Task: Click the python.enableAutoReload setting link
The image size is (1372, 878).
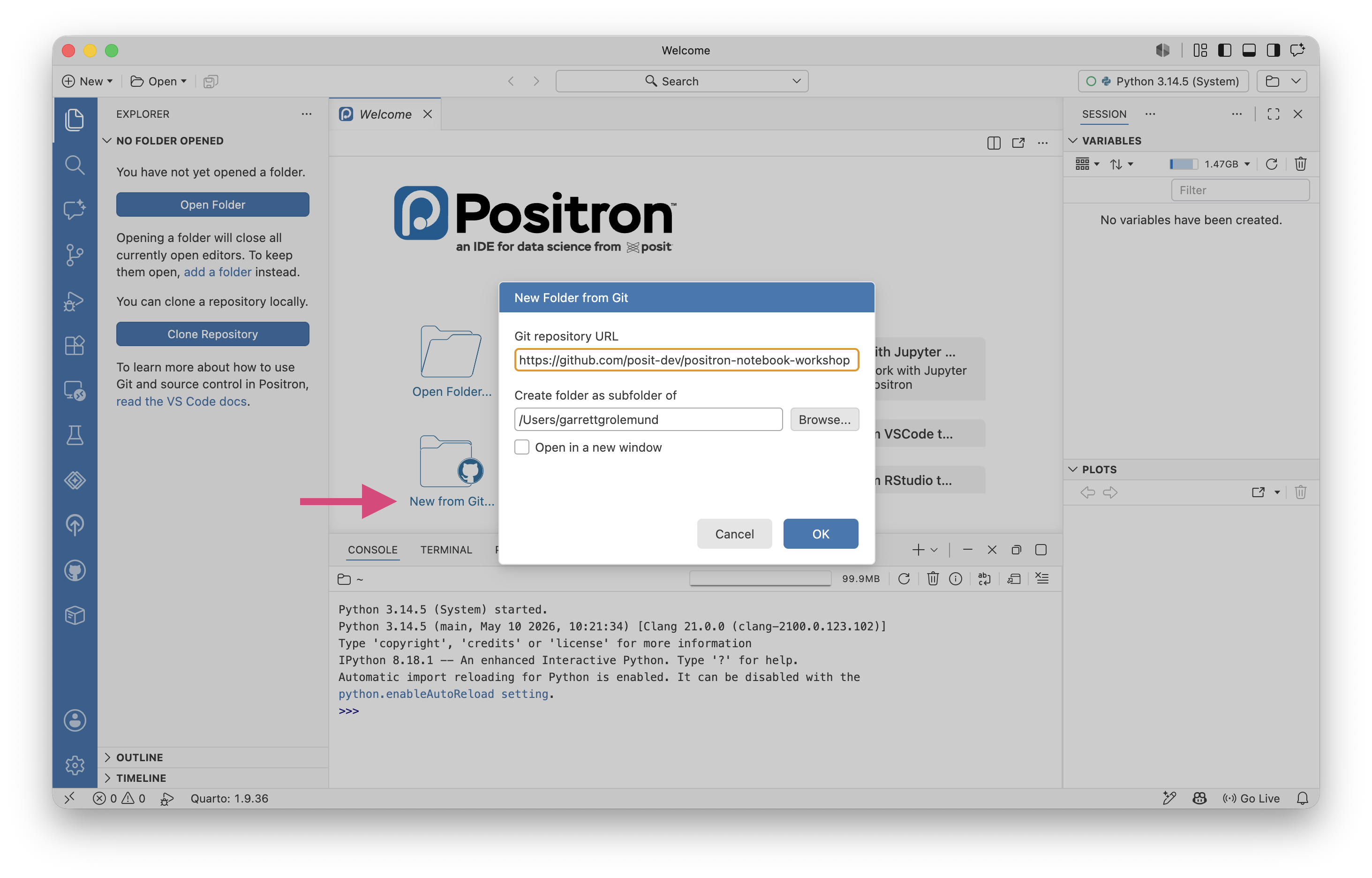Action: point(443,694)
